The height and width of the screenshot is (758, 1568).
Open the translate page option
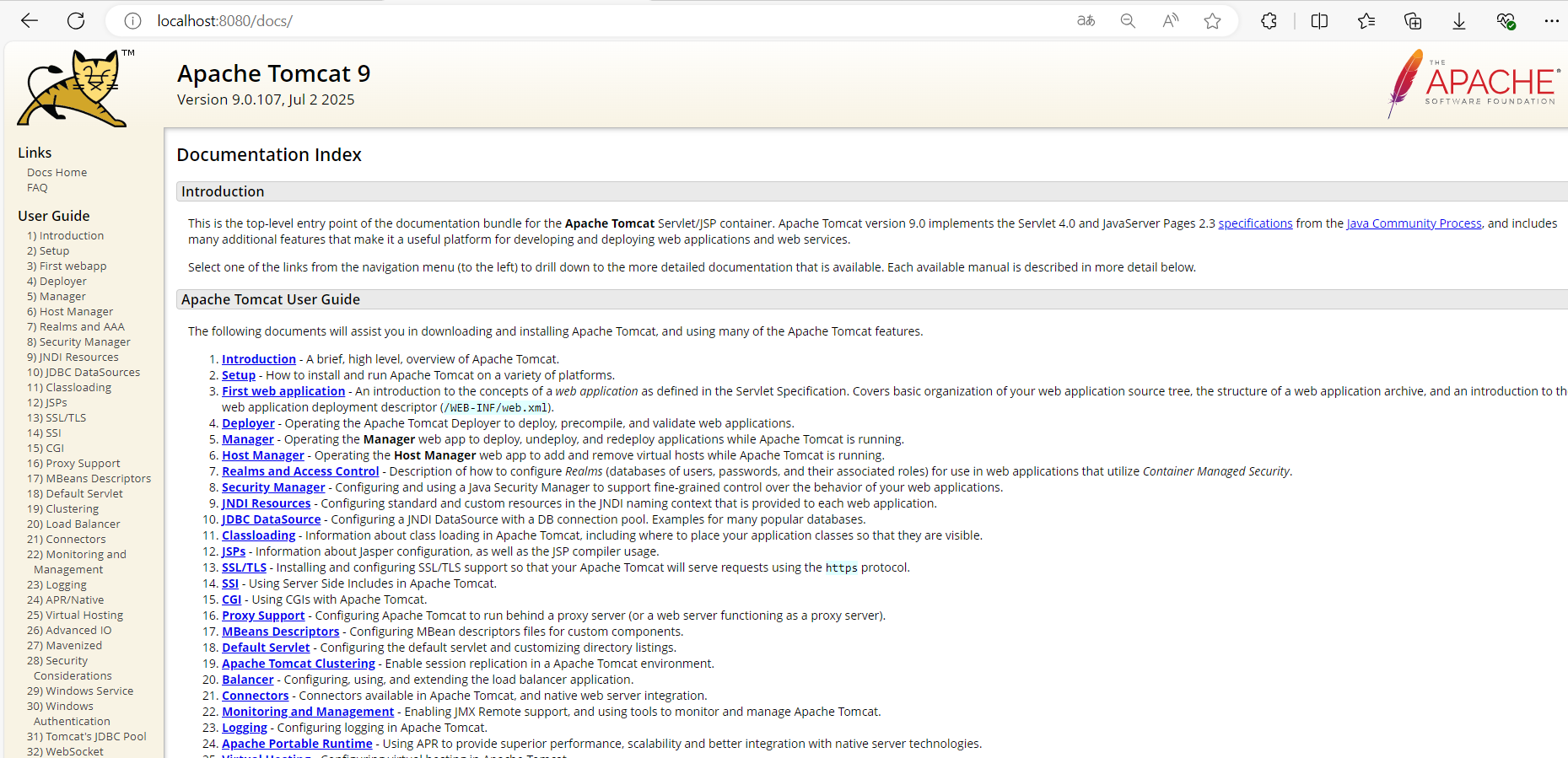coord(1086,21)
